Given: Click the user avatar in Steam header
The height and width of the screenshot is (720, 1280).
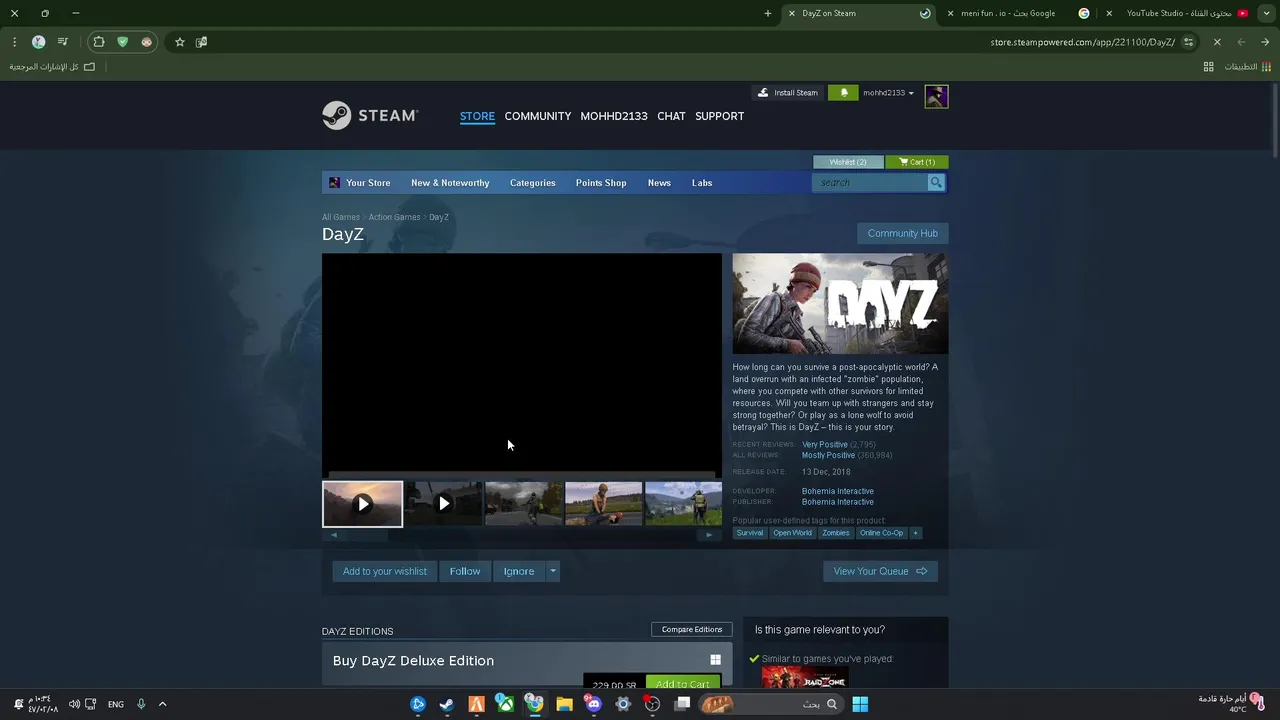Looking at the screenshot, I should coord(936,96).
